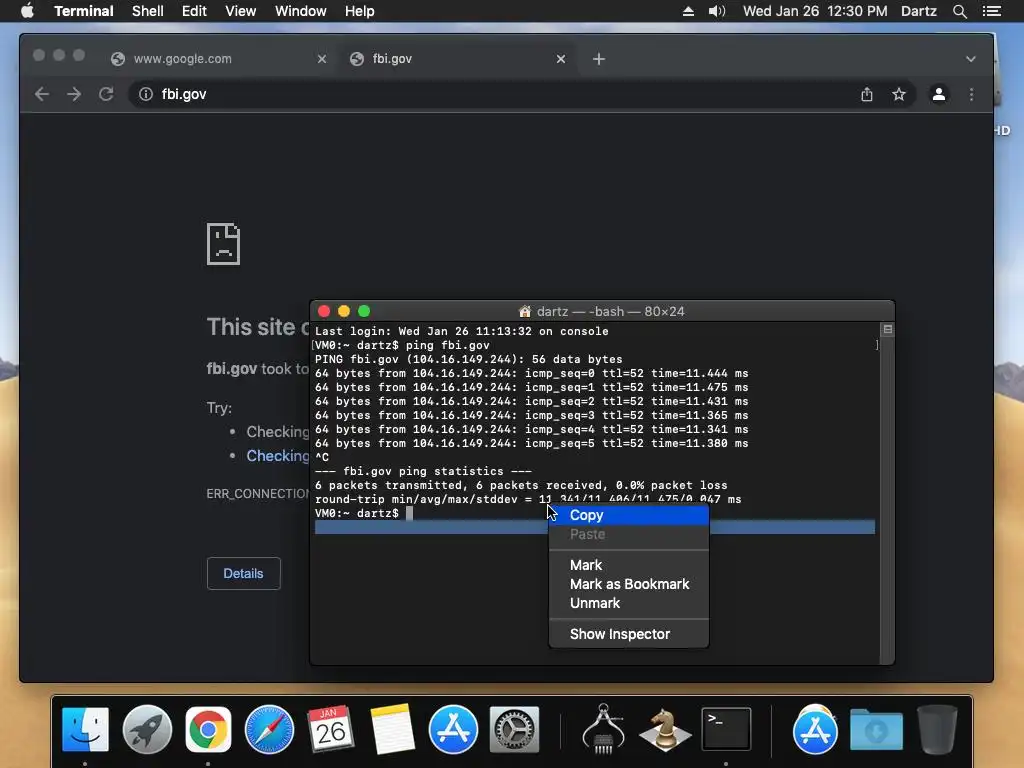Open Finder from the Dock
The image size is (1024, 768).
85,729
